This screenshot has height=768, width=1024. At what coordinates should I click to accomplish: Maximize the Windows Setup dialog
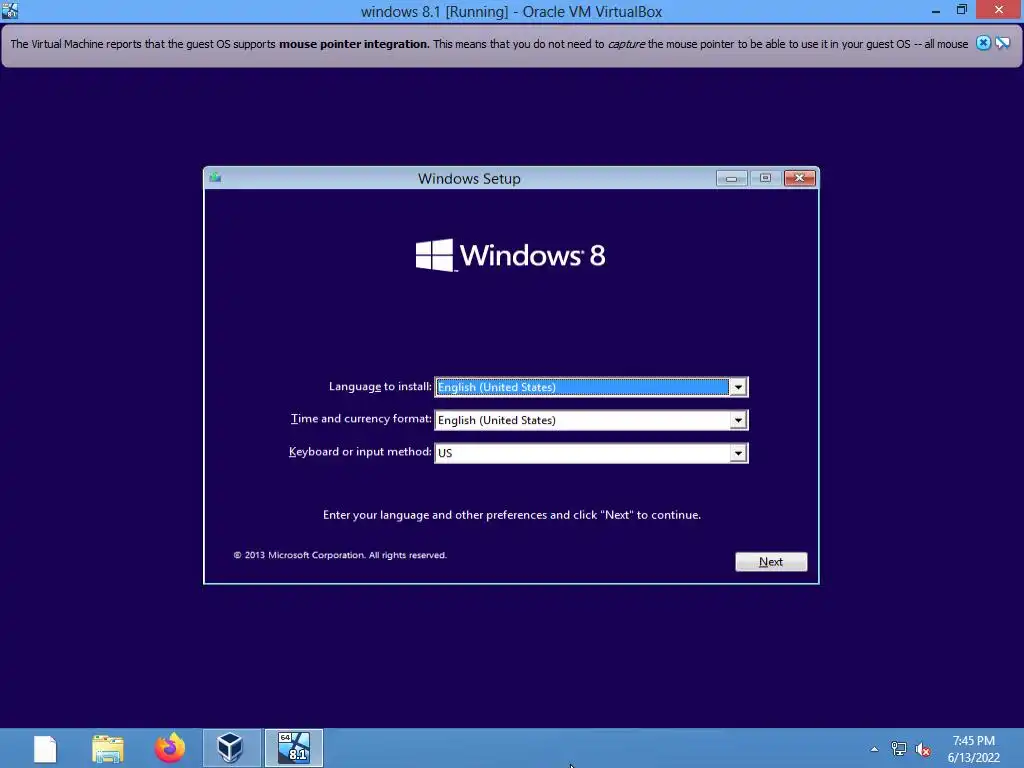tap(765, 178)
